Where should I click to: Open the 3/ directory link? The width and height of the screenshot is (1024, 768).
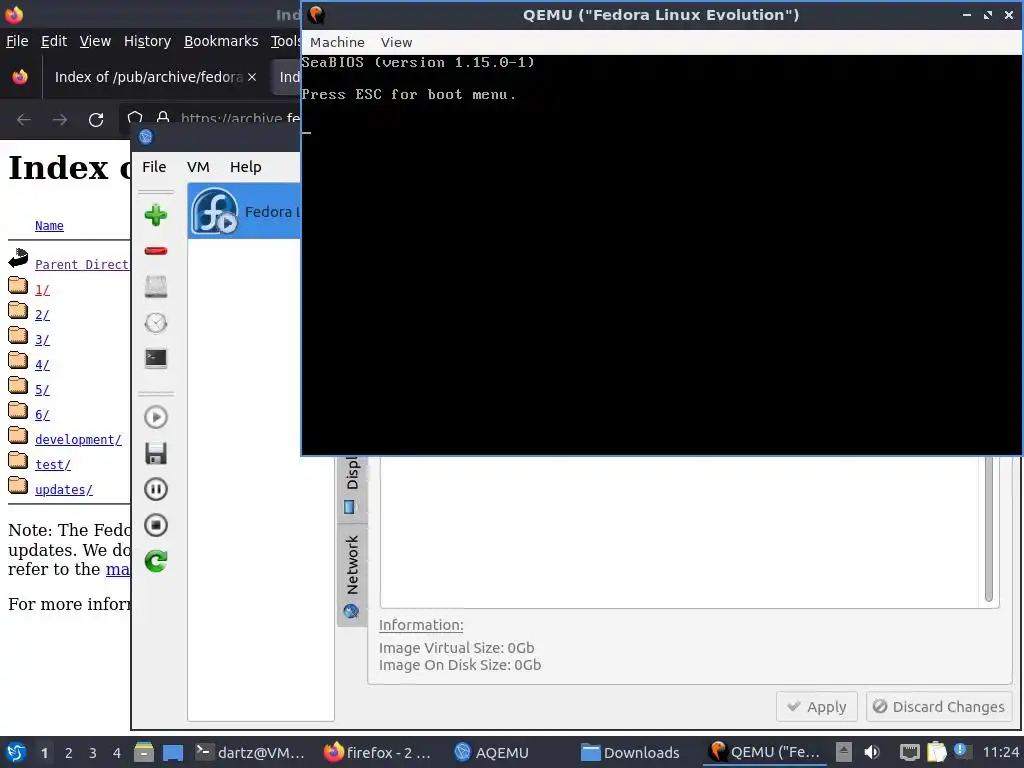click(42, 340)
